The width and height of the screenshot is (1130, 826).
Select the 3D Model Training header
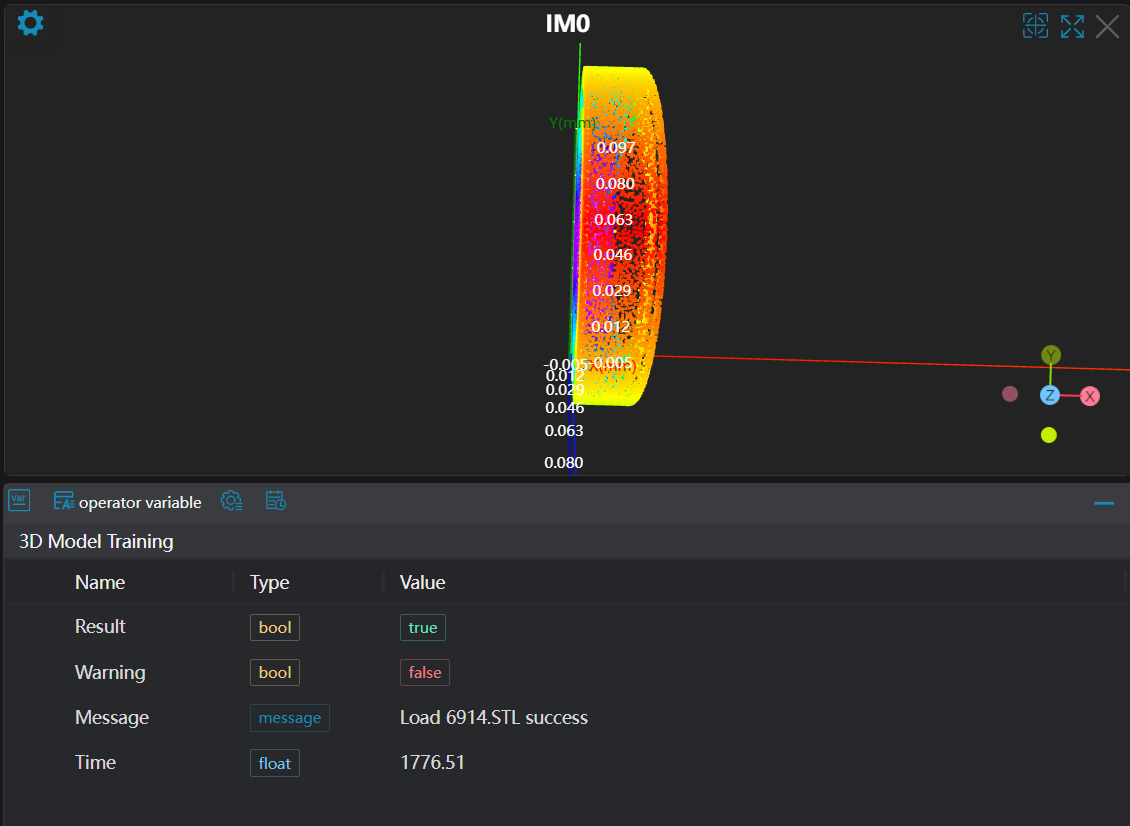coord(96,541)
